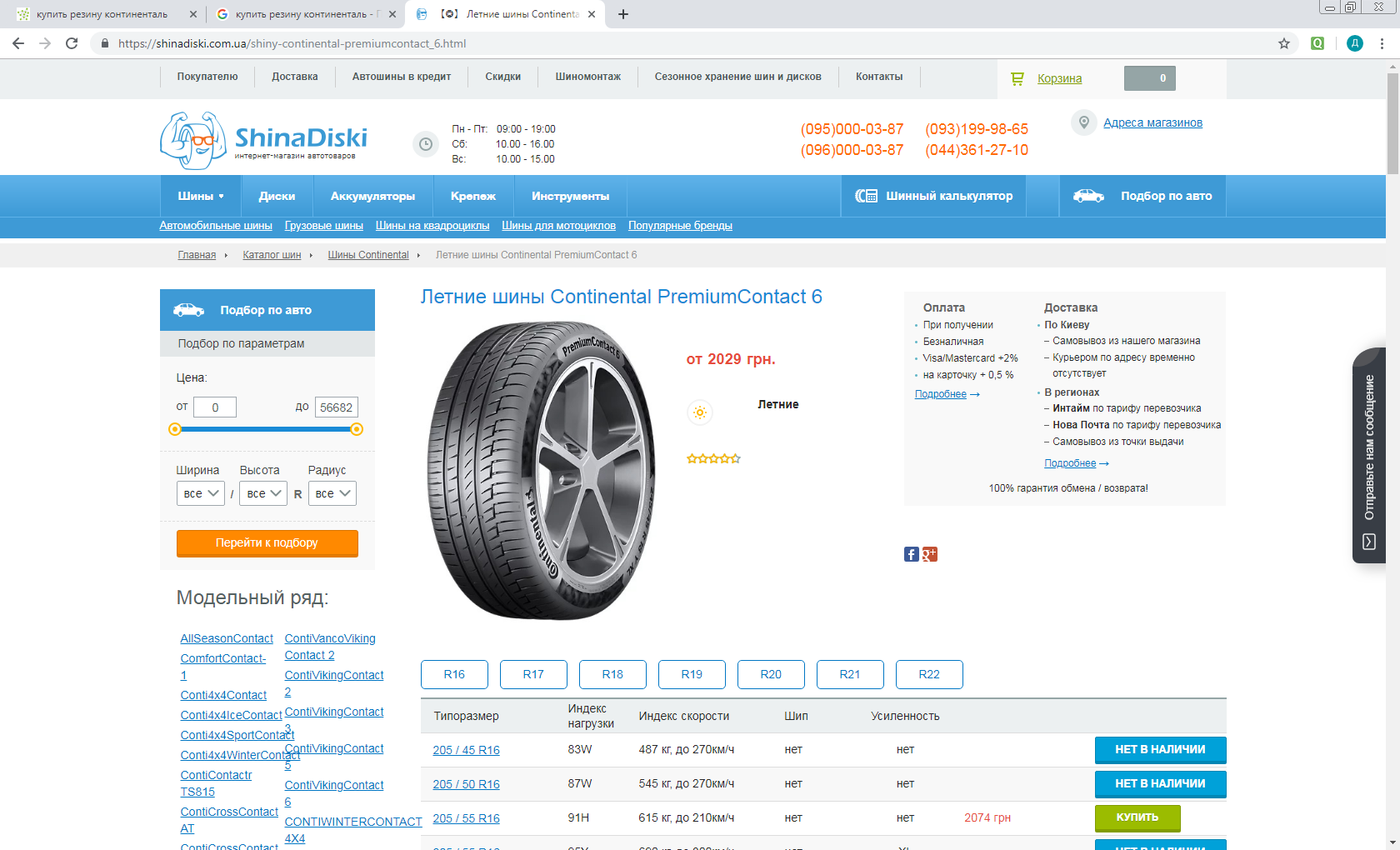Click the star rating of the tire
This screenshot has width=1400, height=850.
713,458
